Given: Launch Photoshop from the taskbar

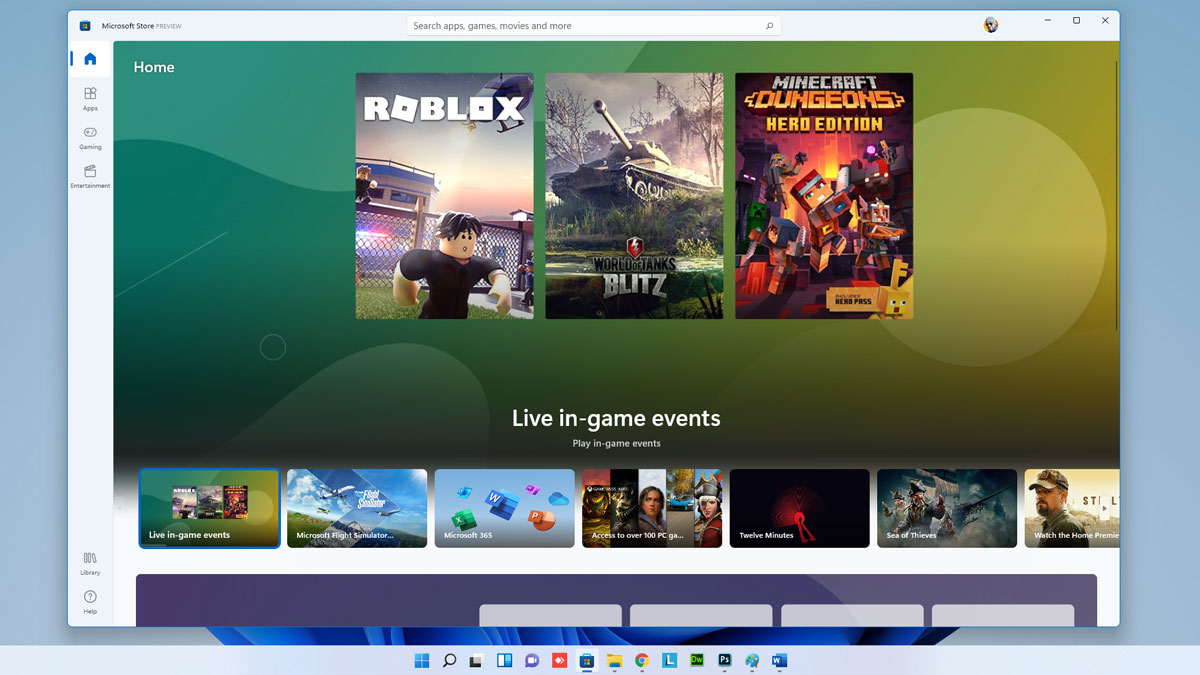Looking at the screenshot, I should tap(723, 661).
